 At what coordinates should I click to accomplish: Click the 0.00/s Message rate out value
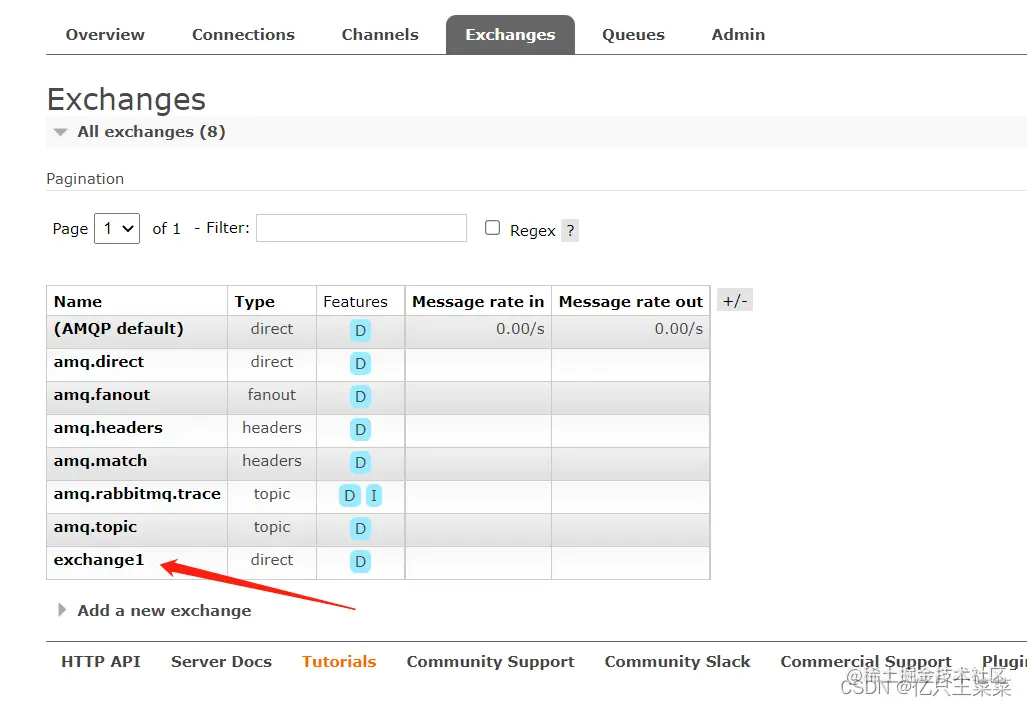click(679, 329)
